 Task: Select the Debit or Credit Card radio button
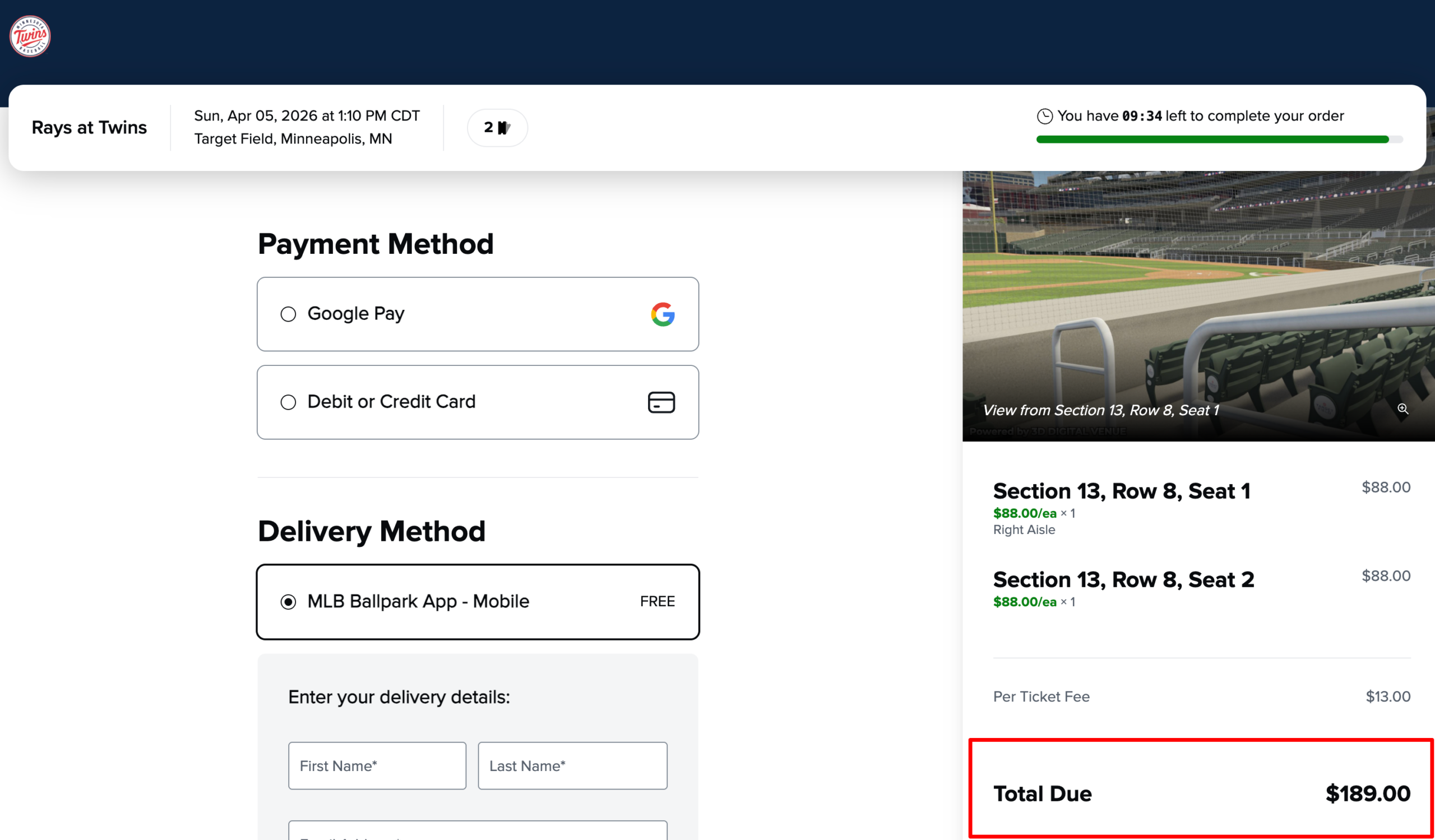[288, 402]
